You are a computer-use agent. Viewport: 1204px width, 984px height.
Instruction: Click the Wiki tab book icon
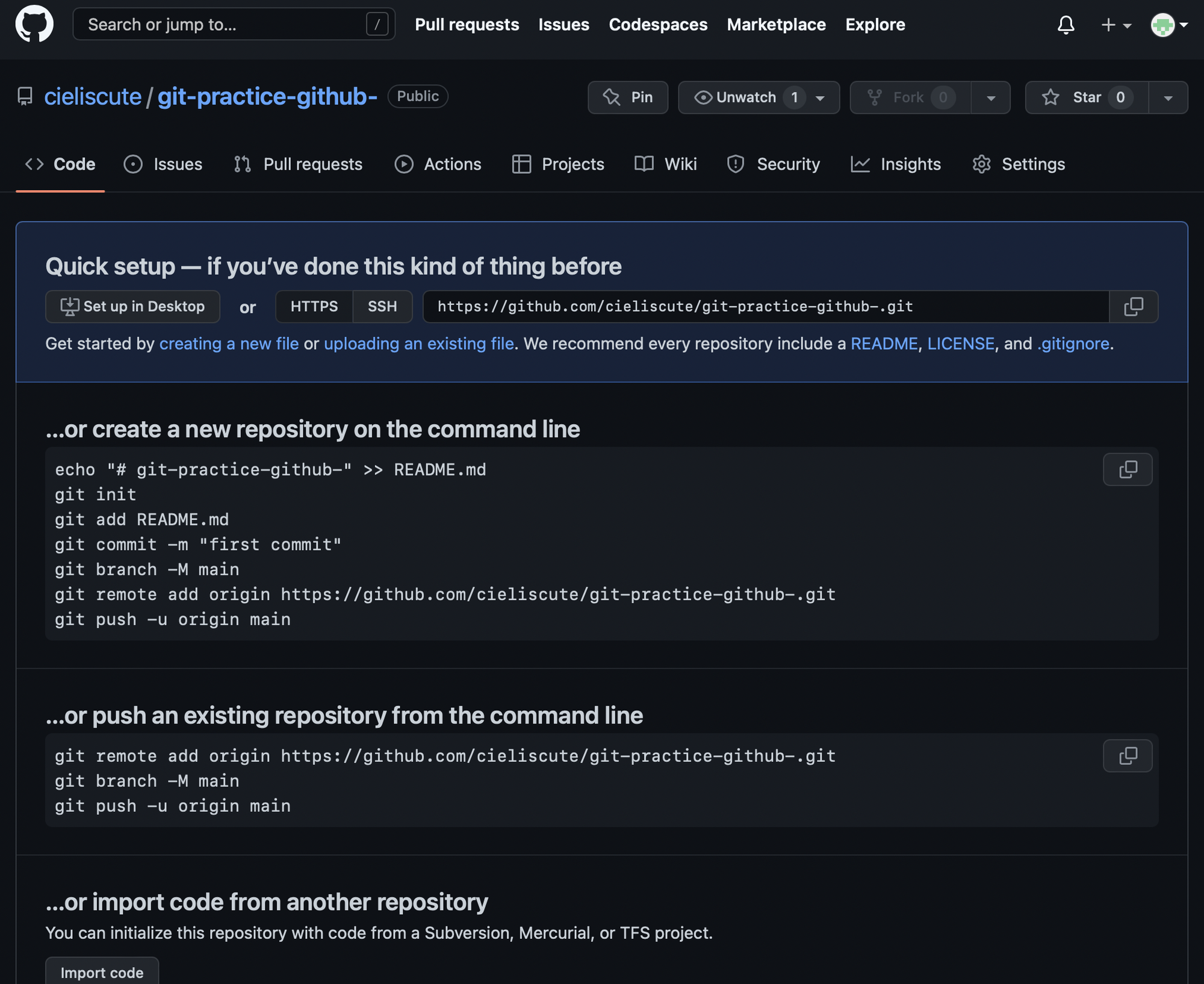tap(644, 164)
